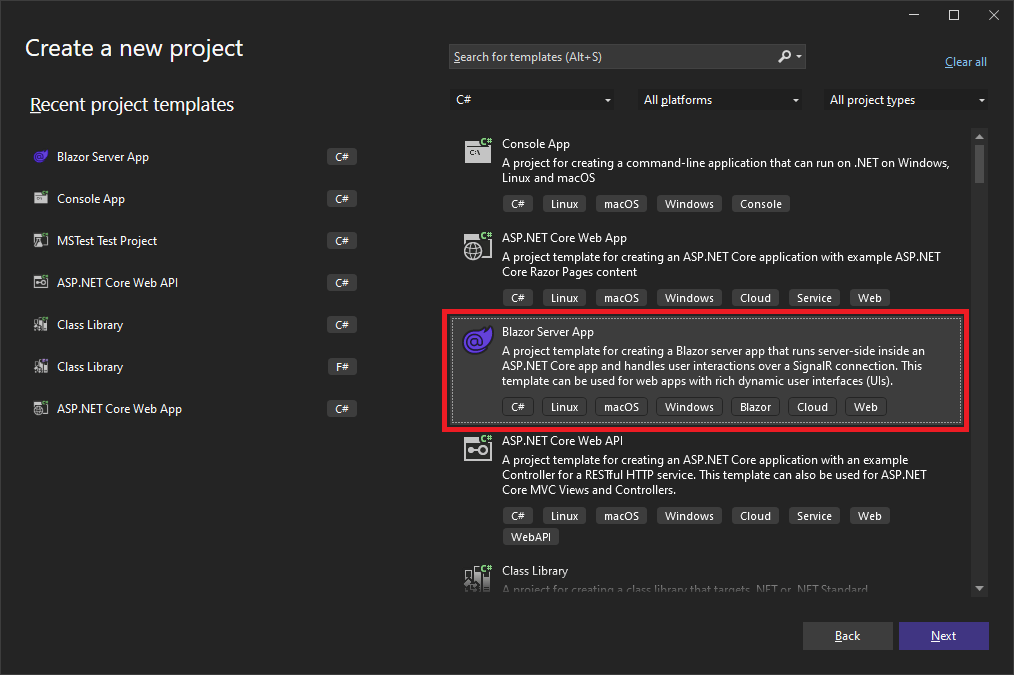The height and width of the screenshot is (675, 1014).
Task: Select the Blazor Server App title in results
Action: click(548, 332)
